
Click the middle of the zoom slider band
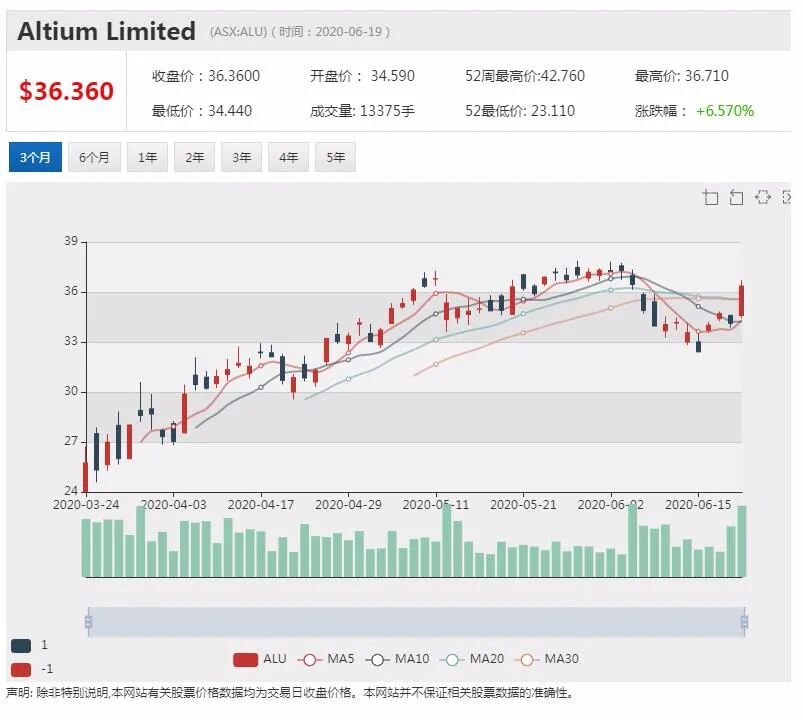(x=416, y=622)
